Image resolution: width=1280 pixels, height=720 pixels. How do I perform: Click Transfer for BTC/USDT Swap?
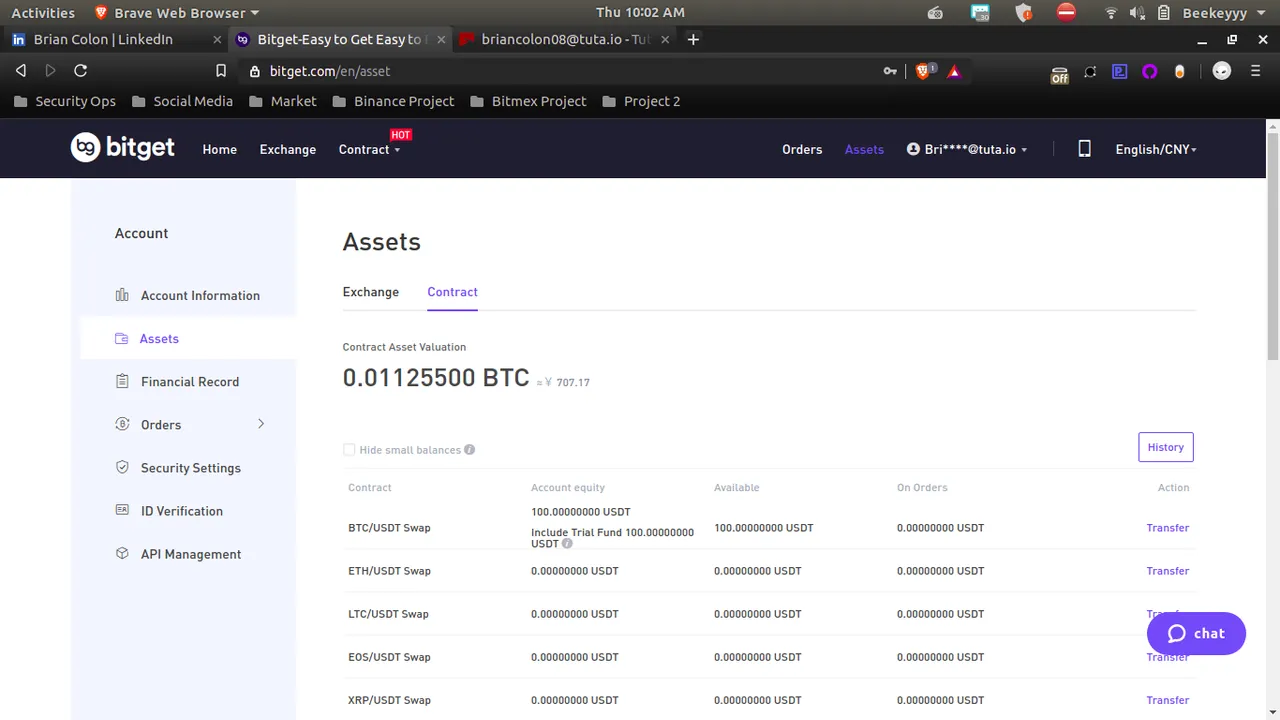[x=1168, y=528]
